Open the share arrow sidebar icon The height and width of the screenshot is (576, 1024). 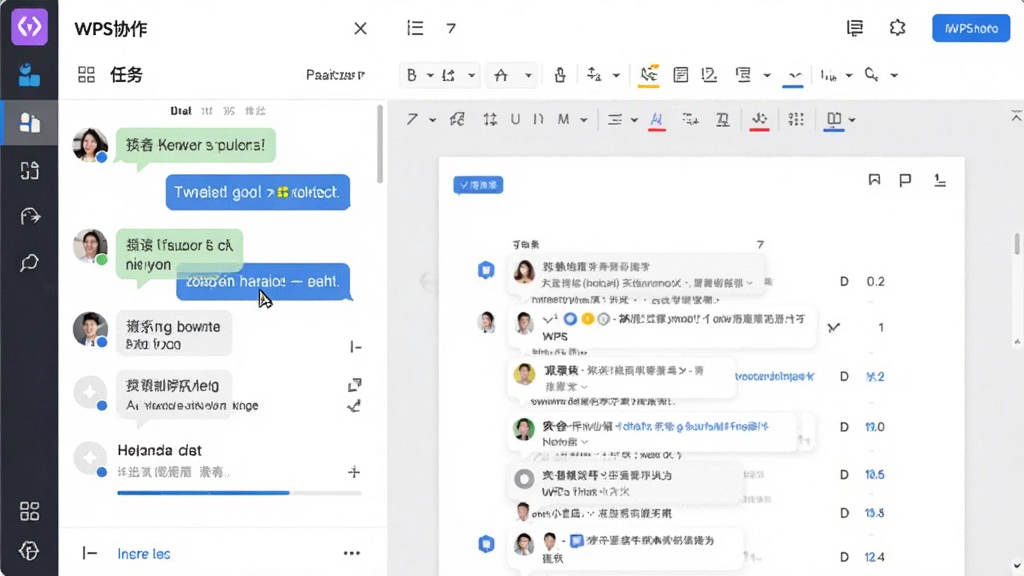tap(30, 216)
